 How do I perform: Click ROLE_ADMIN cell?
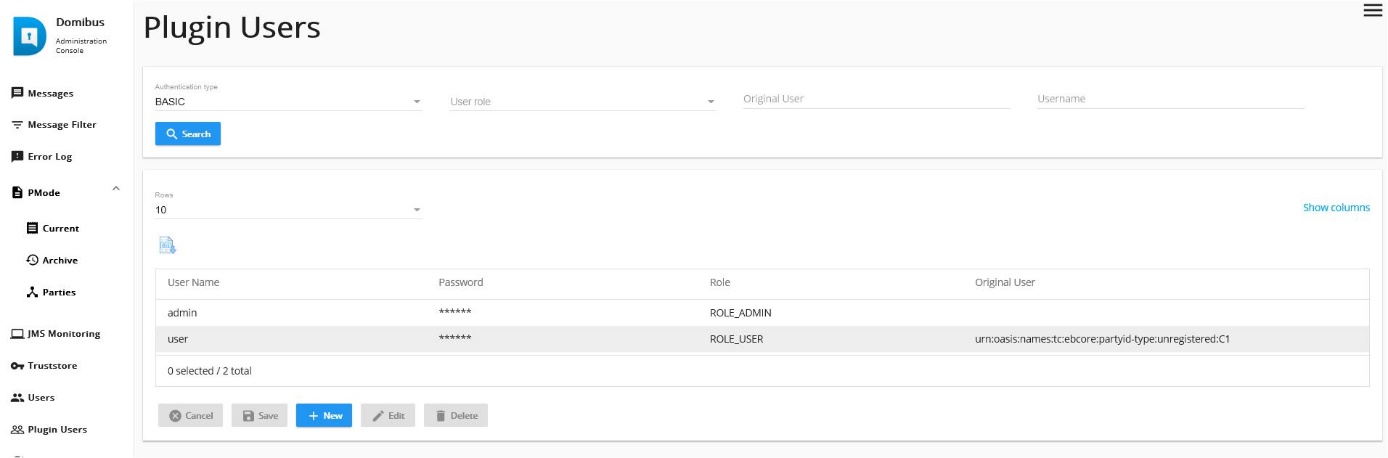740,313
